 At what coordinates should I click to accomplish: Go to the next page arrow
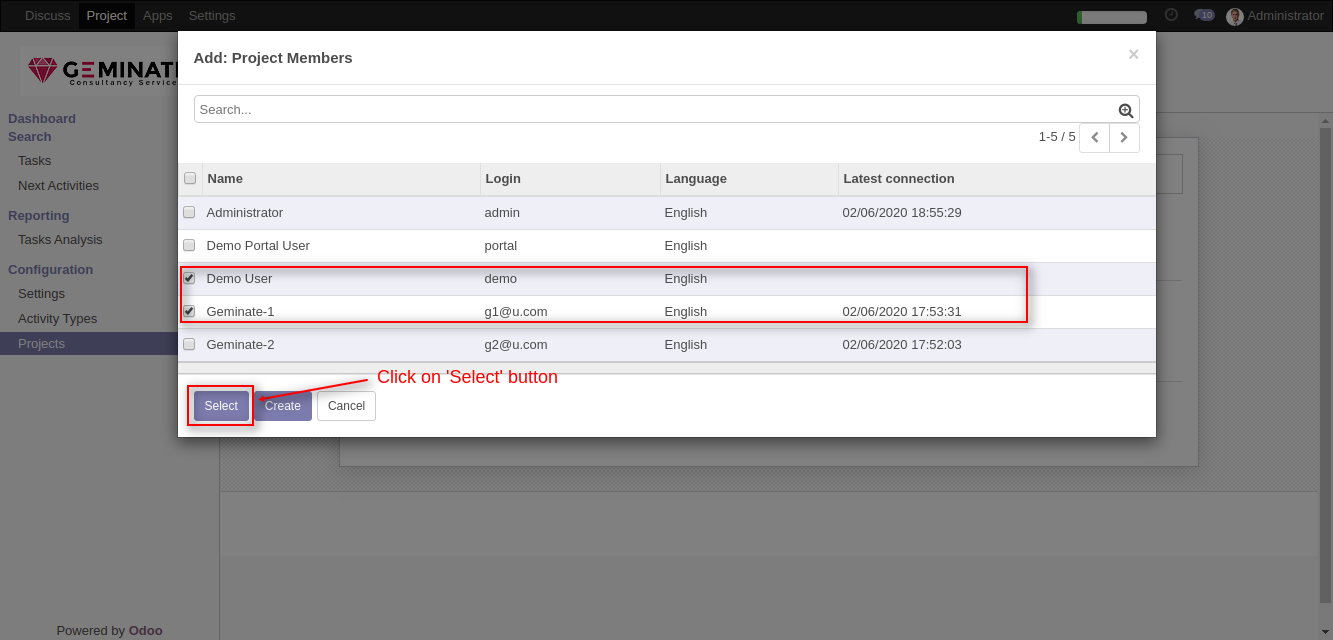[1124, 138]
